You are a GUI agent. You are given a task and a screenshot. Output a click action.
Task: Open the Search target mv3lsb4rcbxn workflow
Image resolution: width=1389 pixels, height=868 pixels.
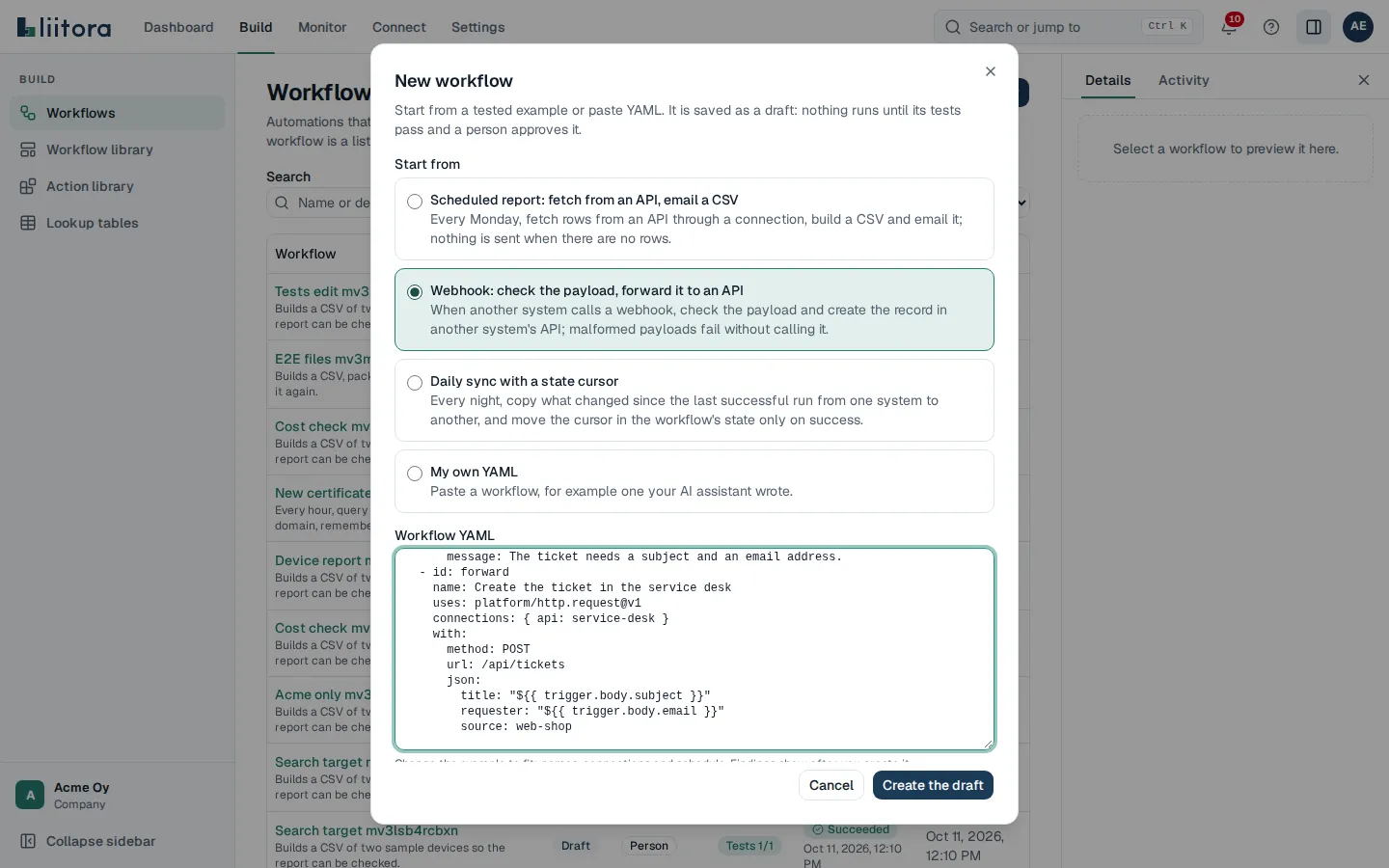click(367, 830)
